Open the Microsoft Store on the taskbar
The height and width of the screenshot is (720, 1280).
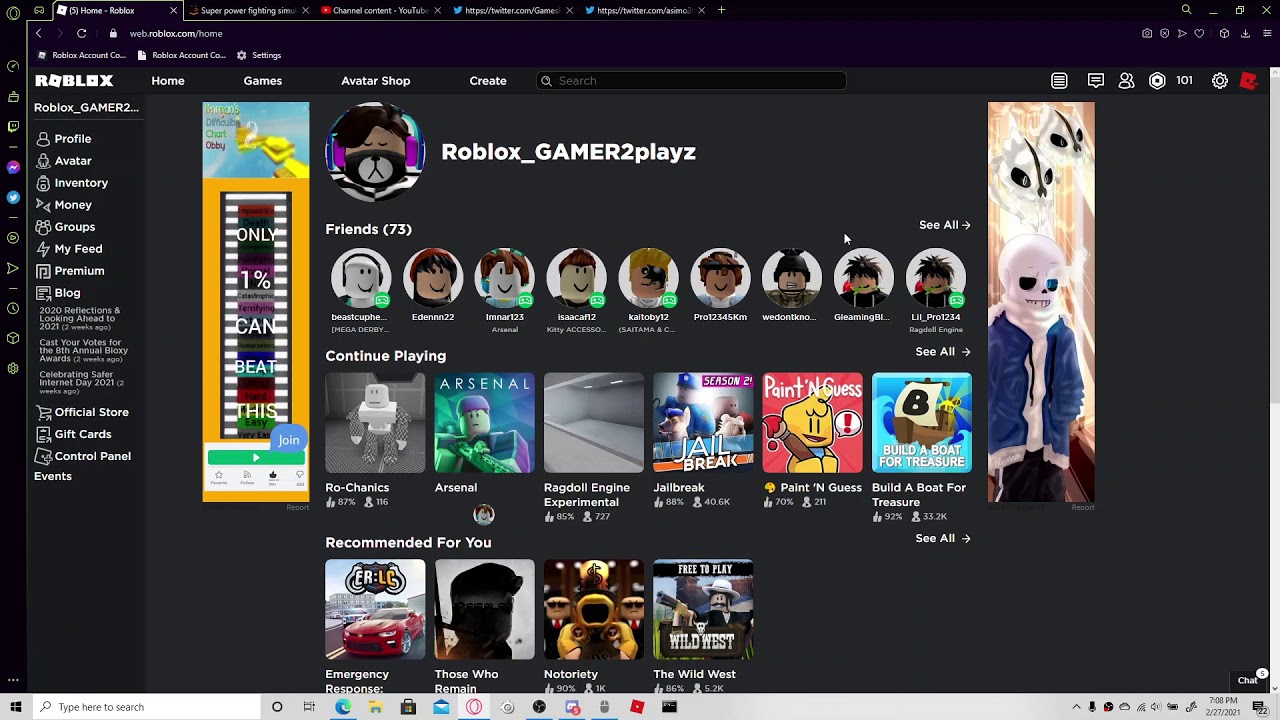[x=408, y=707]
